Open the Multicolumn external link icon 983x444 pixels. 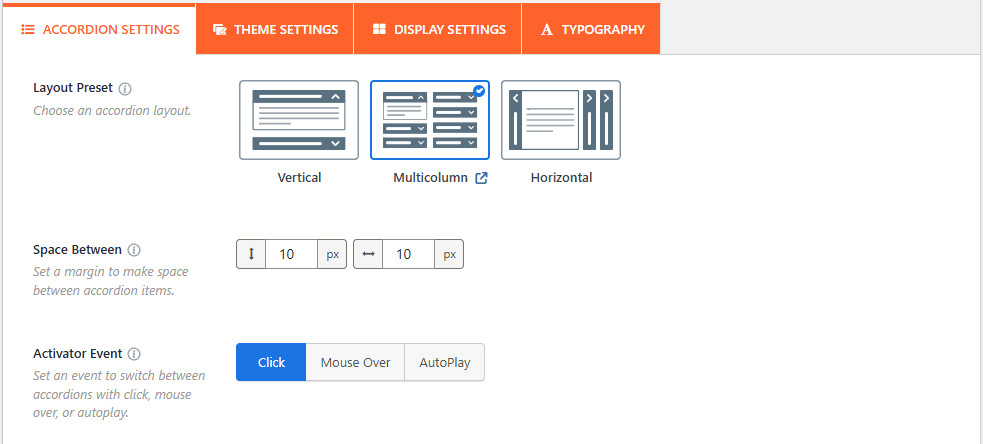481,178
